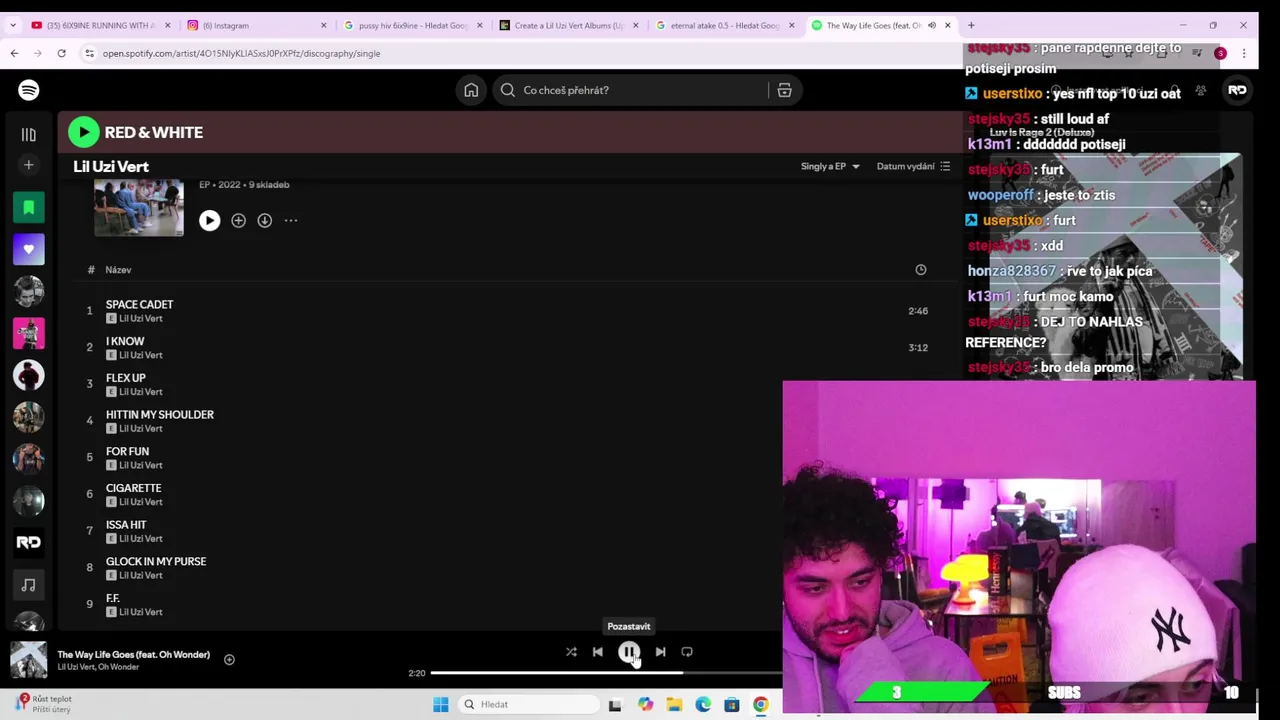Play the EP with the white play button
This screenshot has width=1280, height=720.
tap(209, 220)
